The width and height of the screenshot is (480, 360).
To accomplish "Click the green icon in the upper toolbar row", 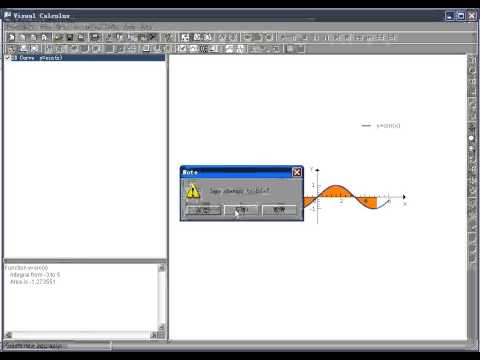I will [x=59, y=37].
